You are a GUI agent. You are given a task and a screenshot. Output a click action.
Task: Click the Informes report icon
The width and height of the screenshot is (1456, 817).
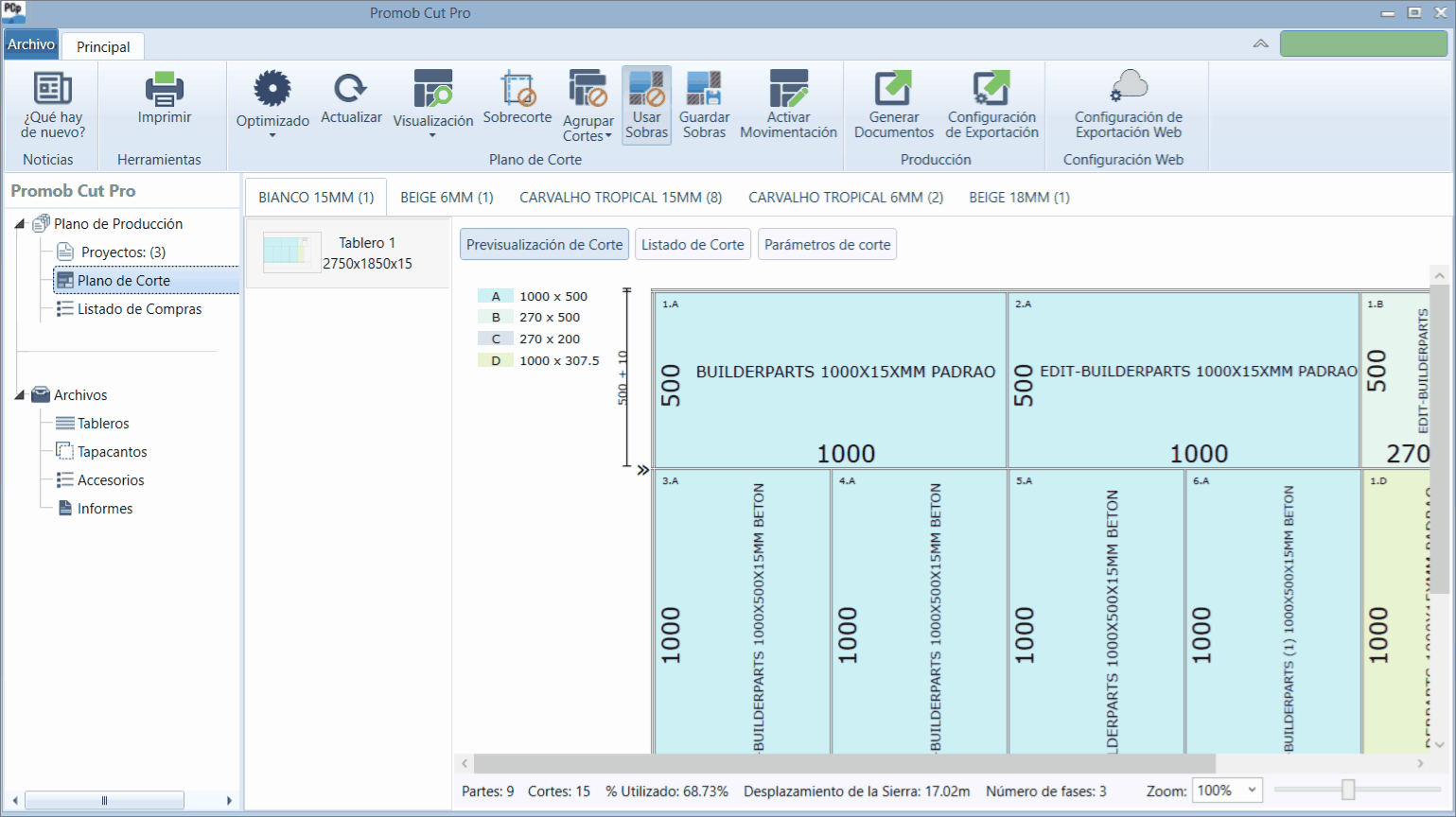(65, 508)
